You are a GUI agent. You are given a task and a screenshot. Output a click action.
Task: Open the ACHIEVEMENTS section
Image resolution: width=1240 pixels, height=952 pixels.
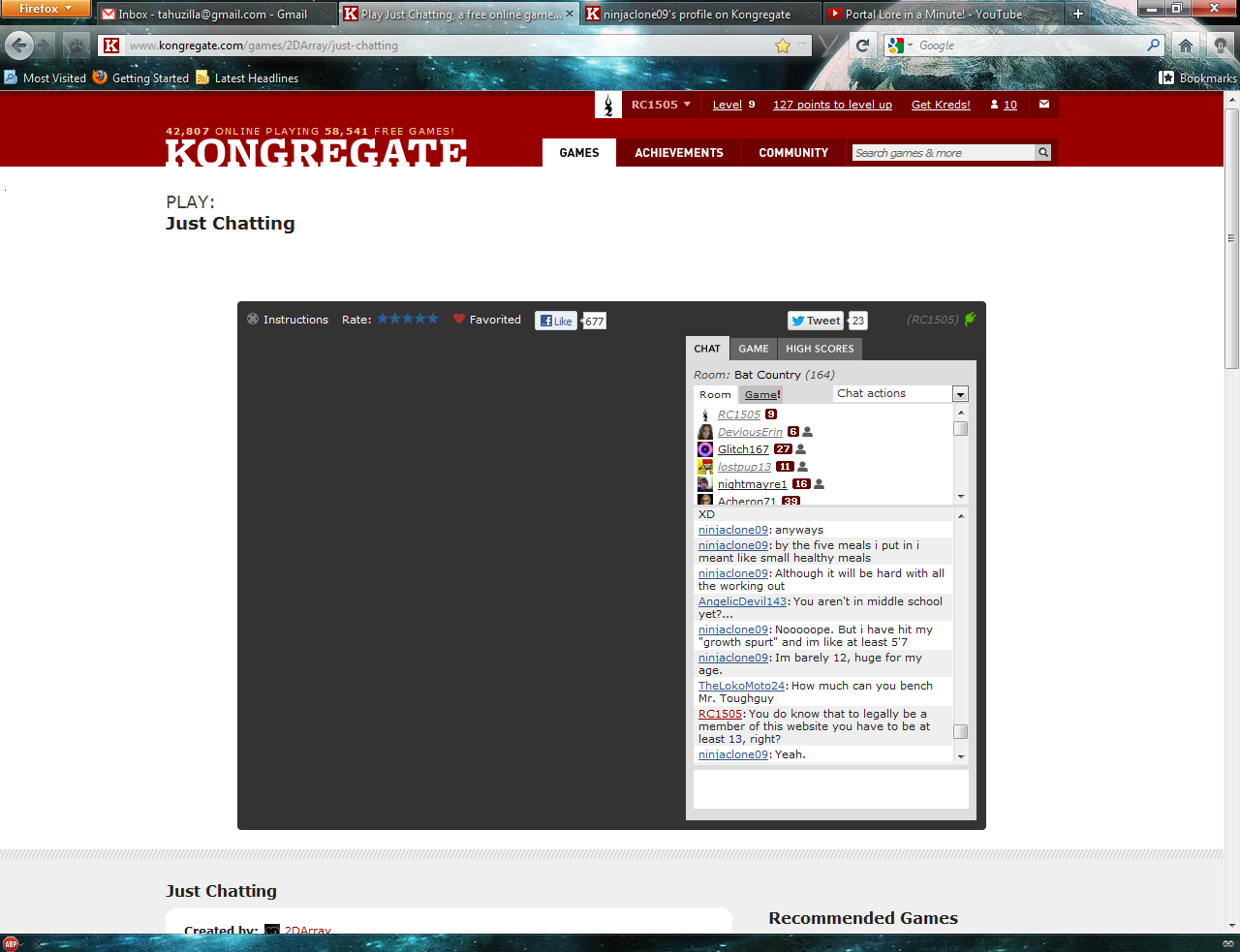pos(679,152)
